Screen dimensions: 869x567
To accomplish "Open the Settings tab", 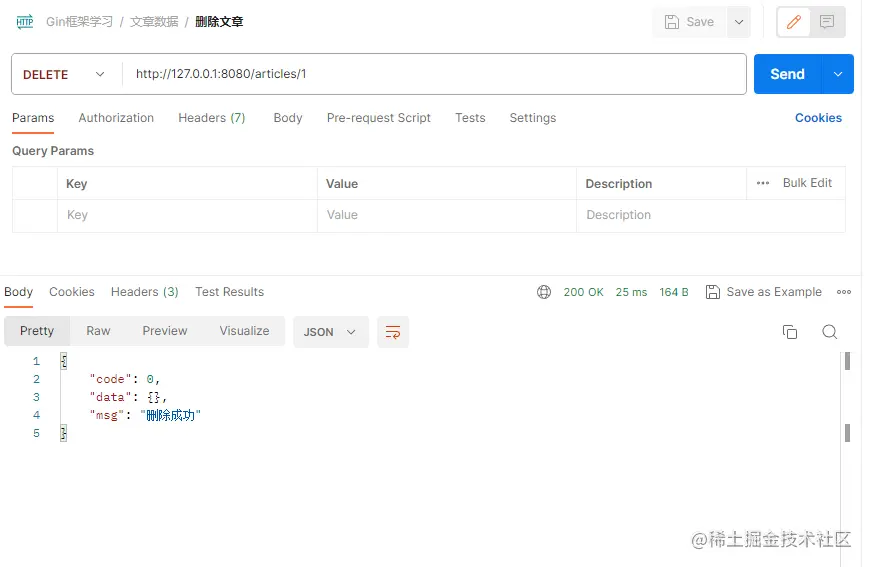I will pos(533,118).
